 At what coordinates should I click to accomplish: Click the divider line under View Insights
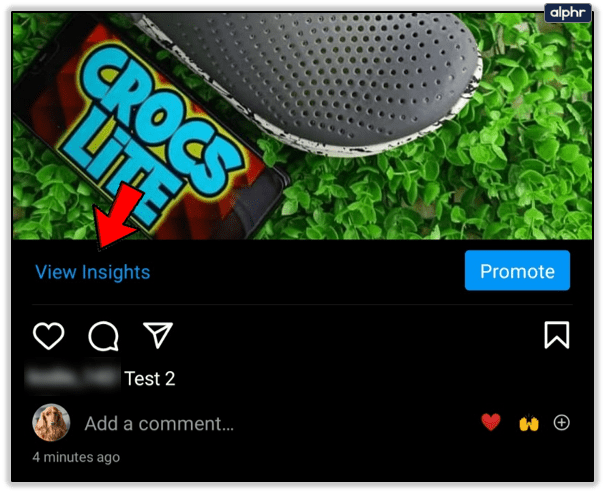pyautogui.click(x=302, y=304)
